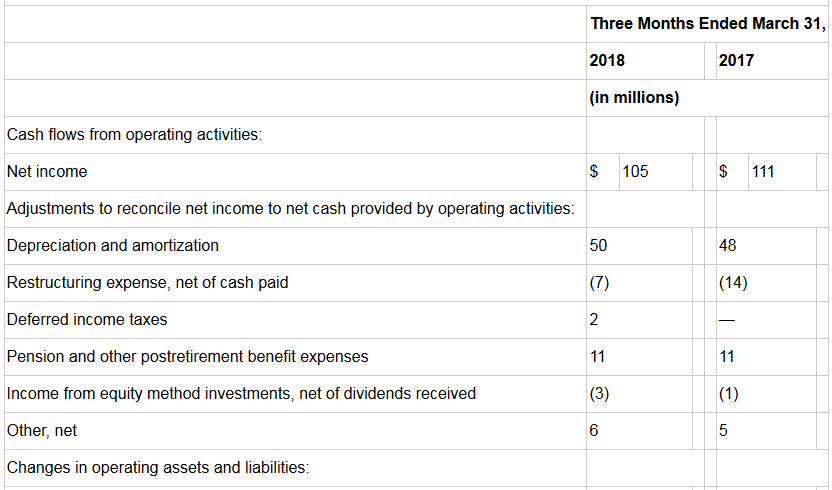
Task: Click 'Depreciation and amortization' row label
Action: 112,246
